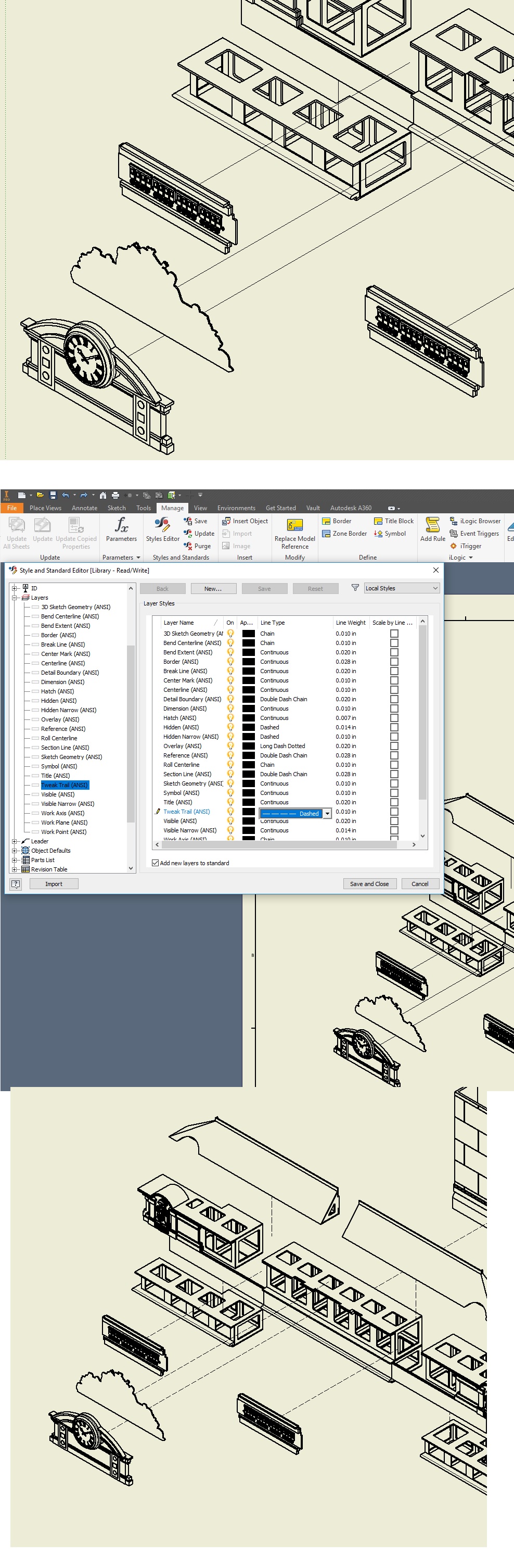Toggle On lightbulb for Centerline (ANSI) layer
The height and width of the screenshot is (1568, 514).
[x=230, y=690]
